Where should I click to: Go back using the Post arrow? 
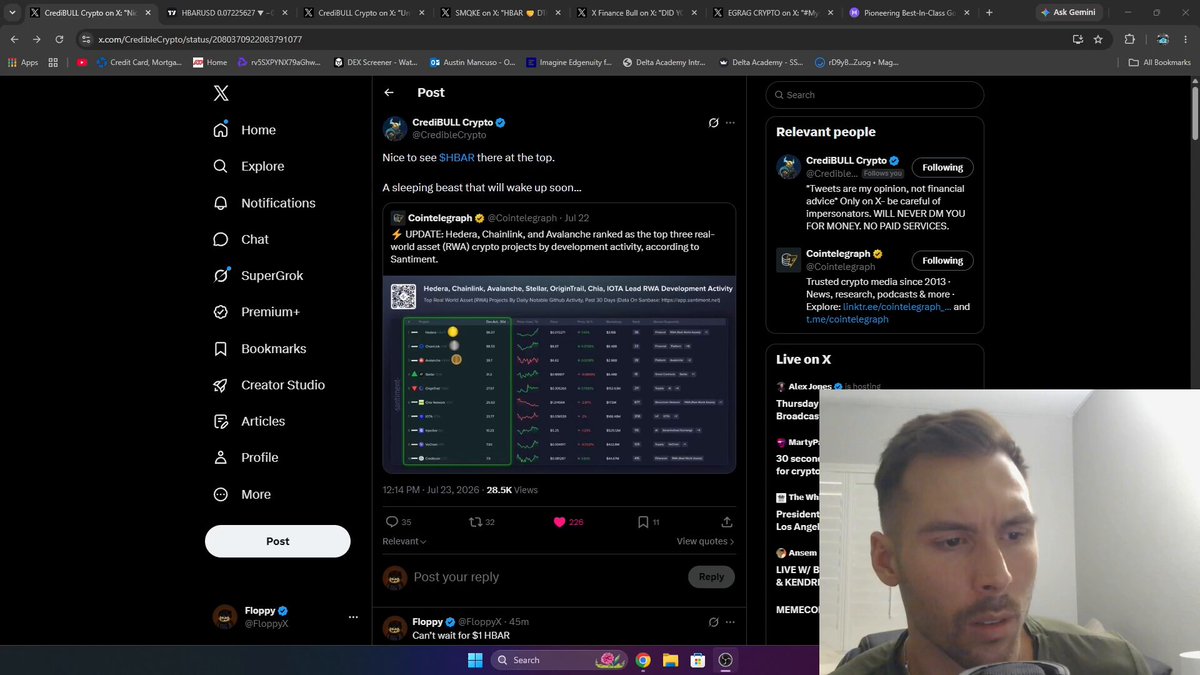(x=389, y=92)
